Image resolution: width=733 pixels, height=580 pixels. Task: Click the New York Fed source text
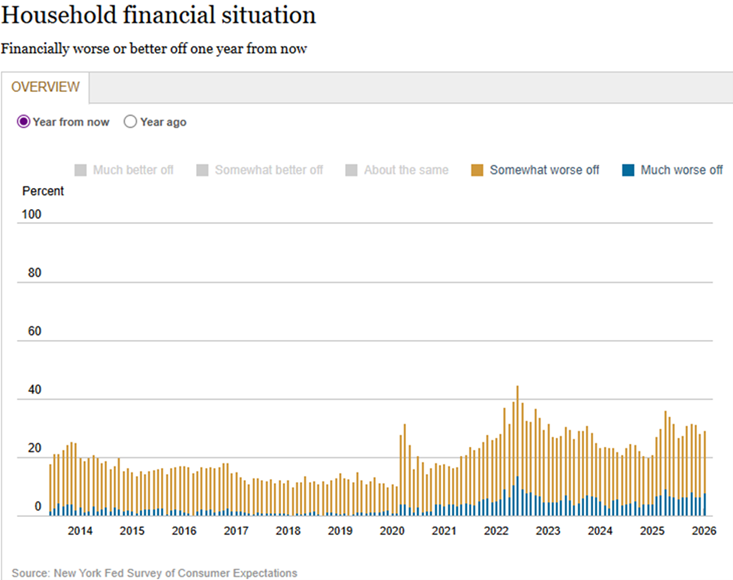pos(155,573)
